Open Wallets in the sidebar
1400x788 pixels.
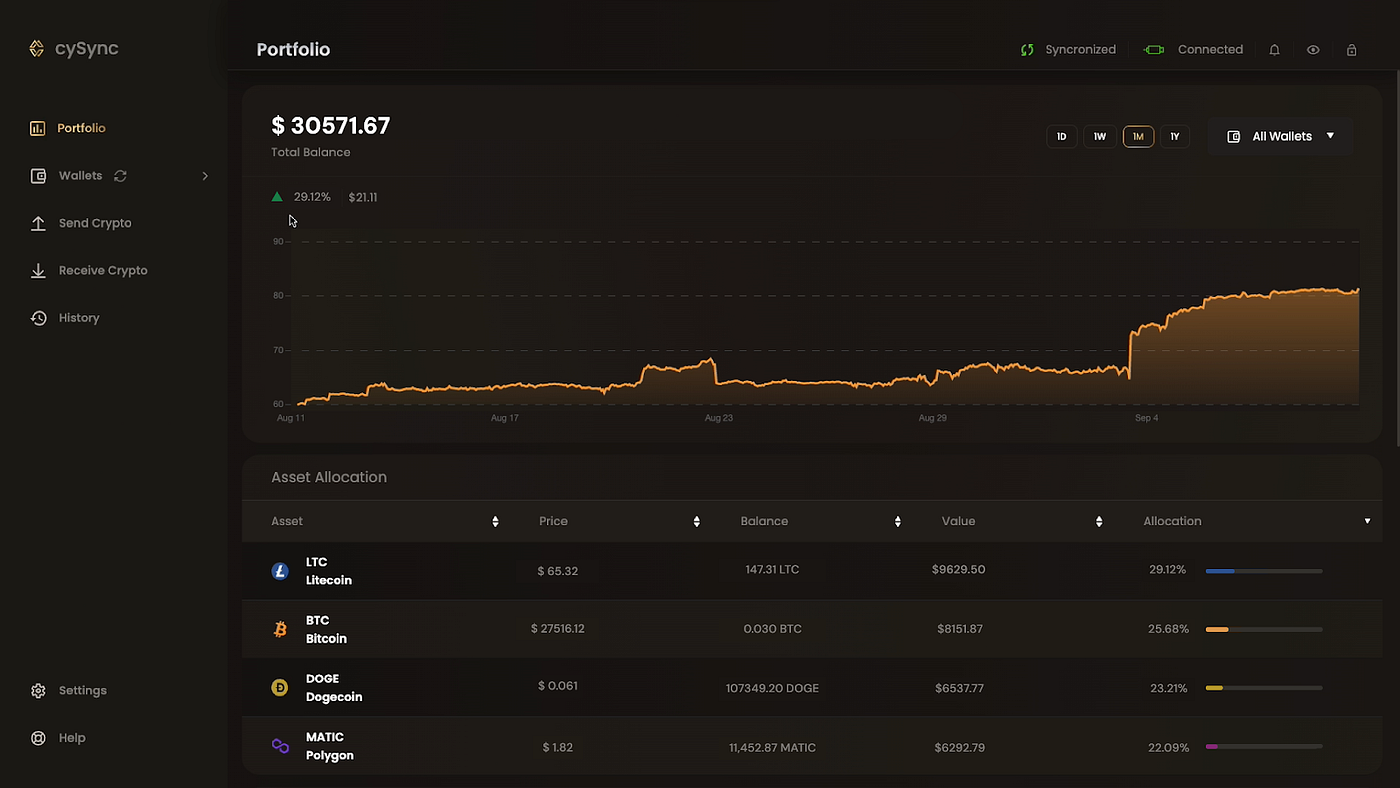[x=80, y=176]
